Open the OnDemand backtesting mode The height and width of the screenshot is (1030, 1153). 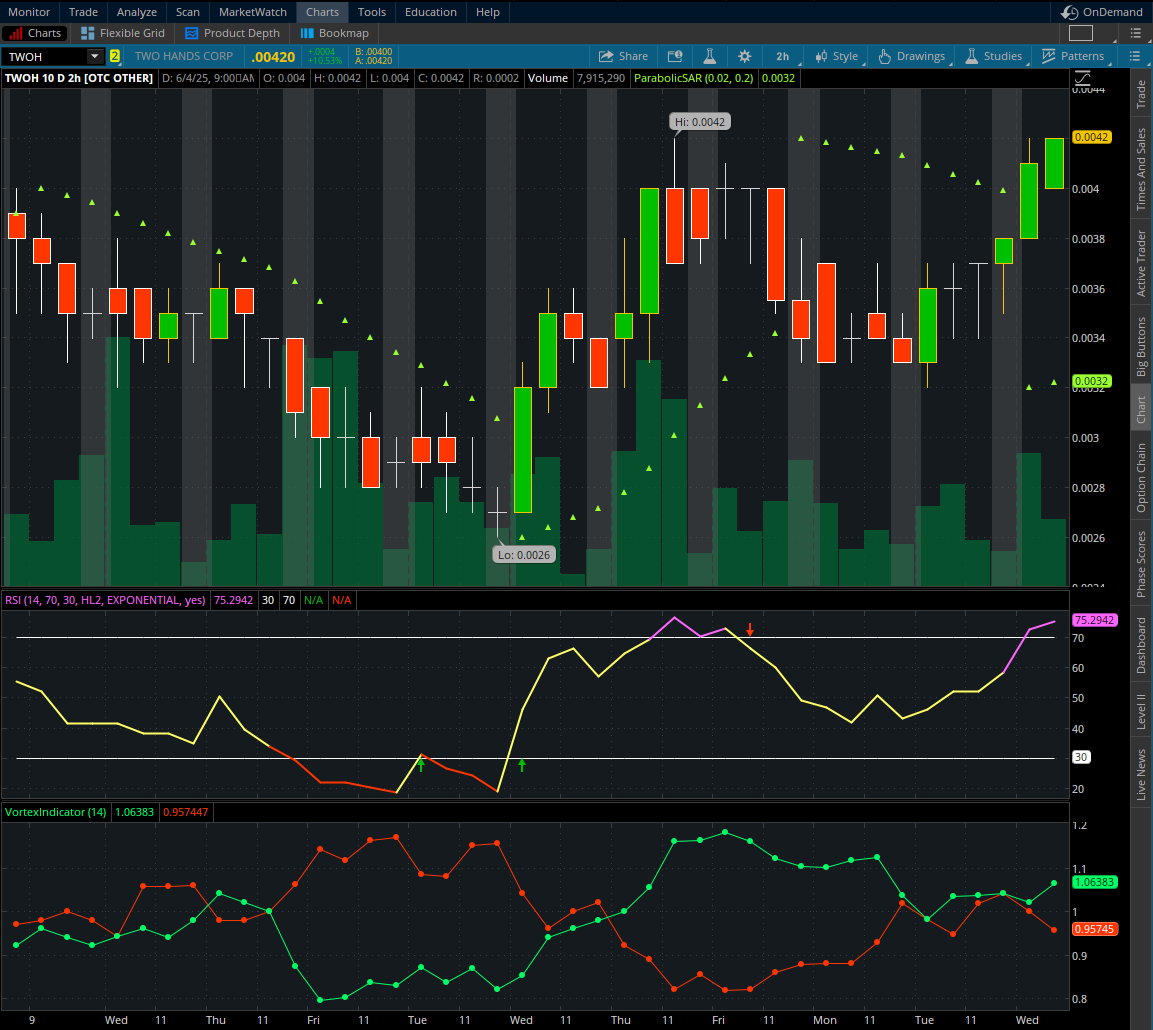(x=1102, y=12)
